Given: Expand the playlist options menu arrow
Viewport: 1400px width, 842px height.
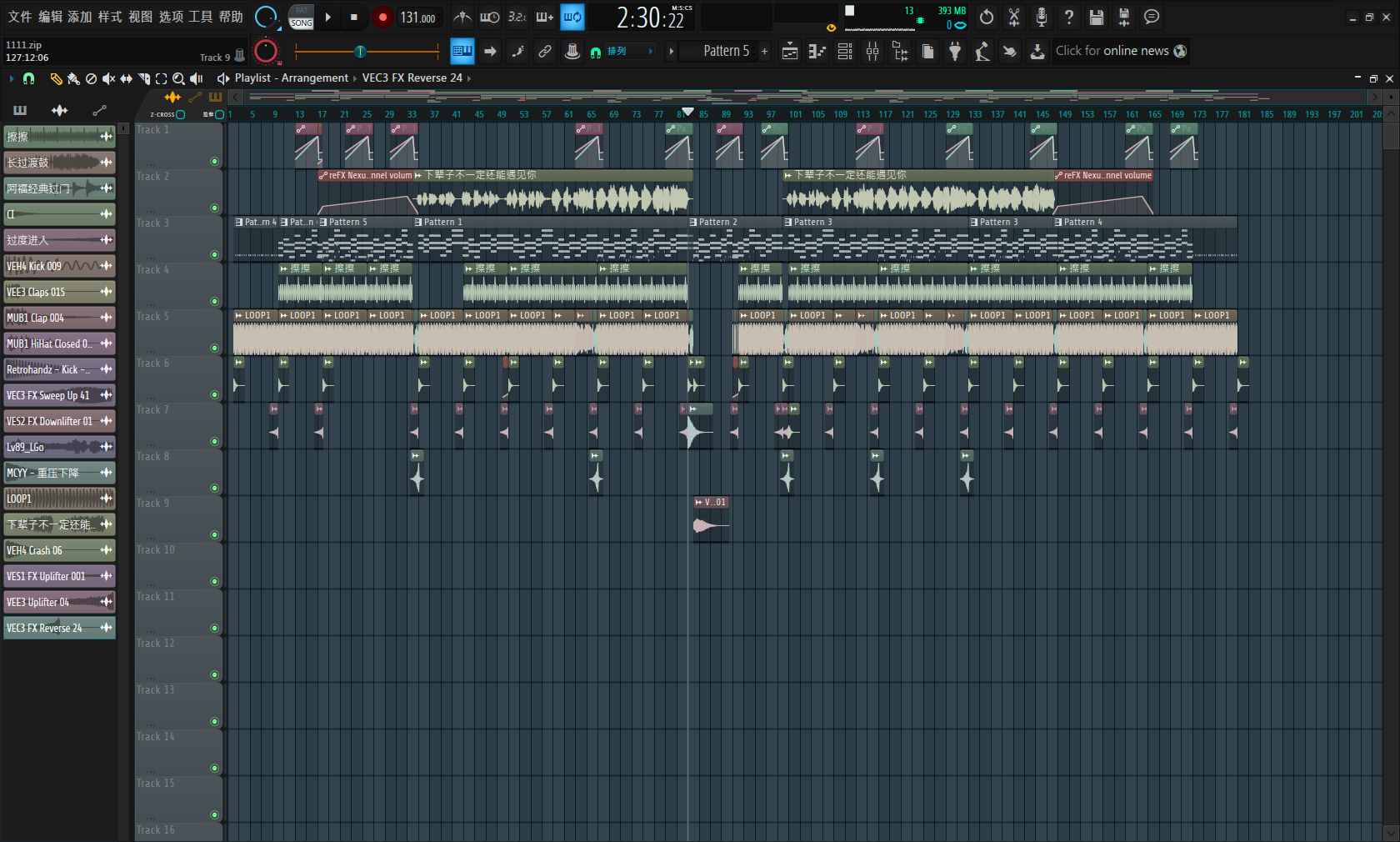Looking at the screenshot, I should point(11,78).
